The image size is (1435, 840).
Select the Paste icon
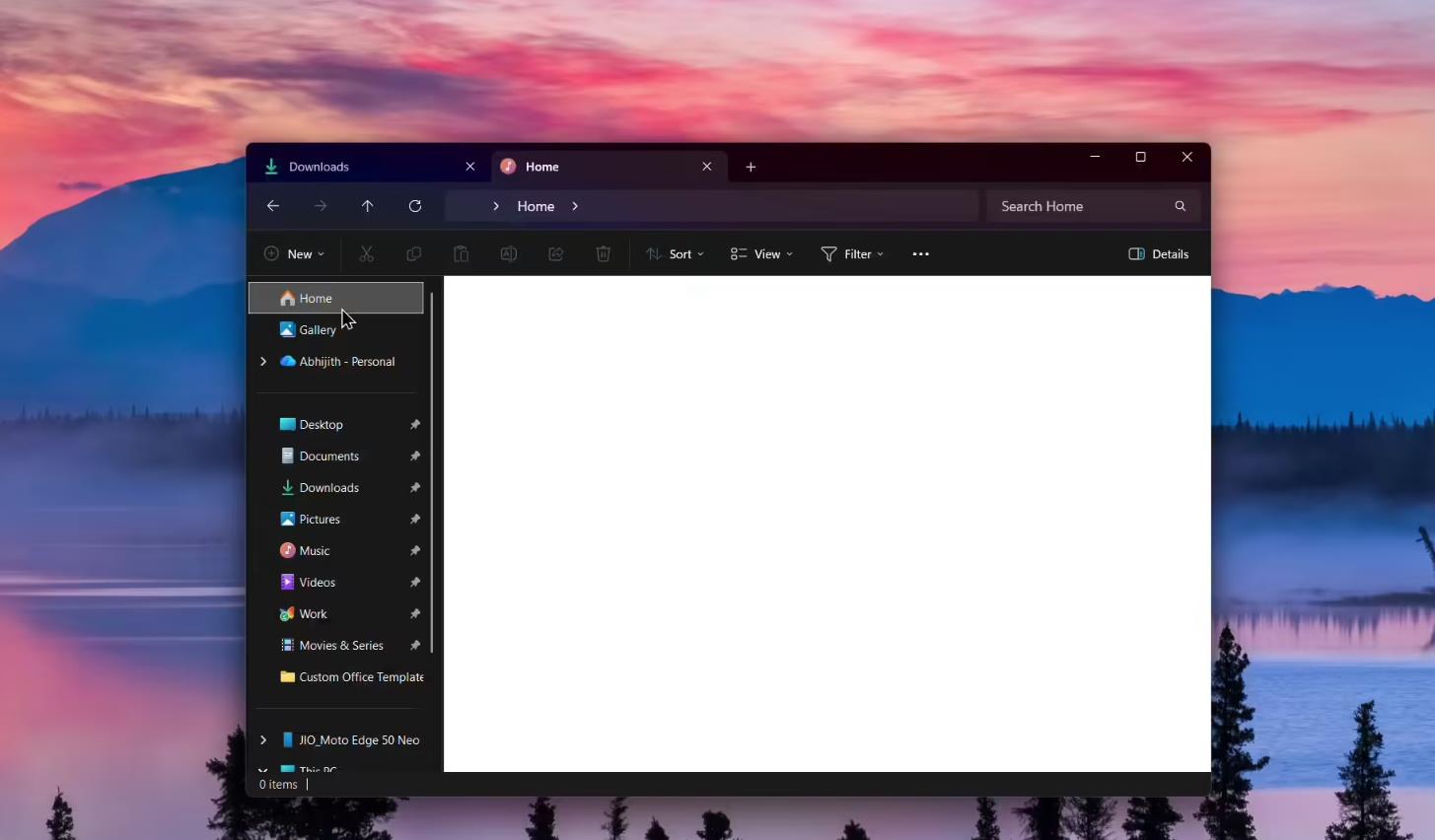(461, 253)
